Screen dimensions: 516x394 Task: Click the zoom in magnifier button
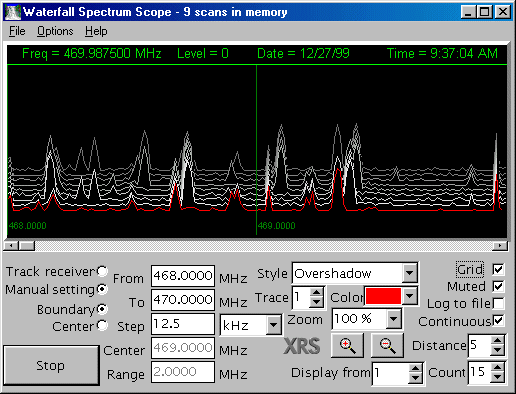[347, 346]
